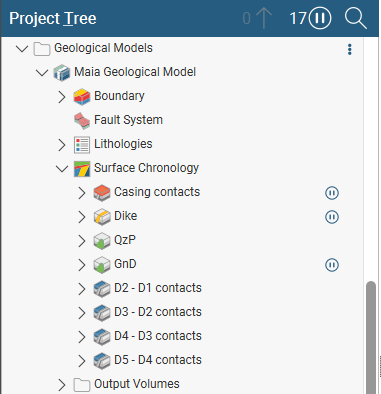Open the Project Tree search magnifier
Screen dimensions: 381x394
click(356, 18)
